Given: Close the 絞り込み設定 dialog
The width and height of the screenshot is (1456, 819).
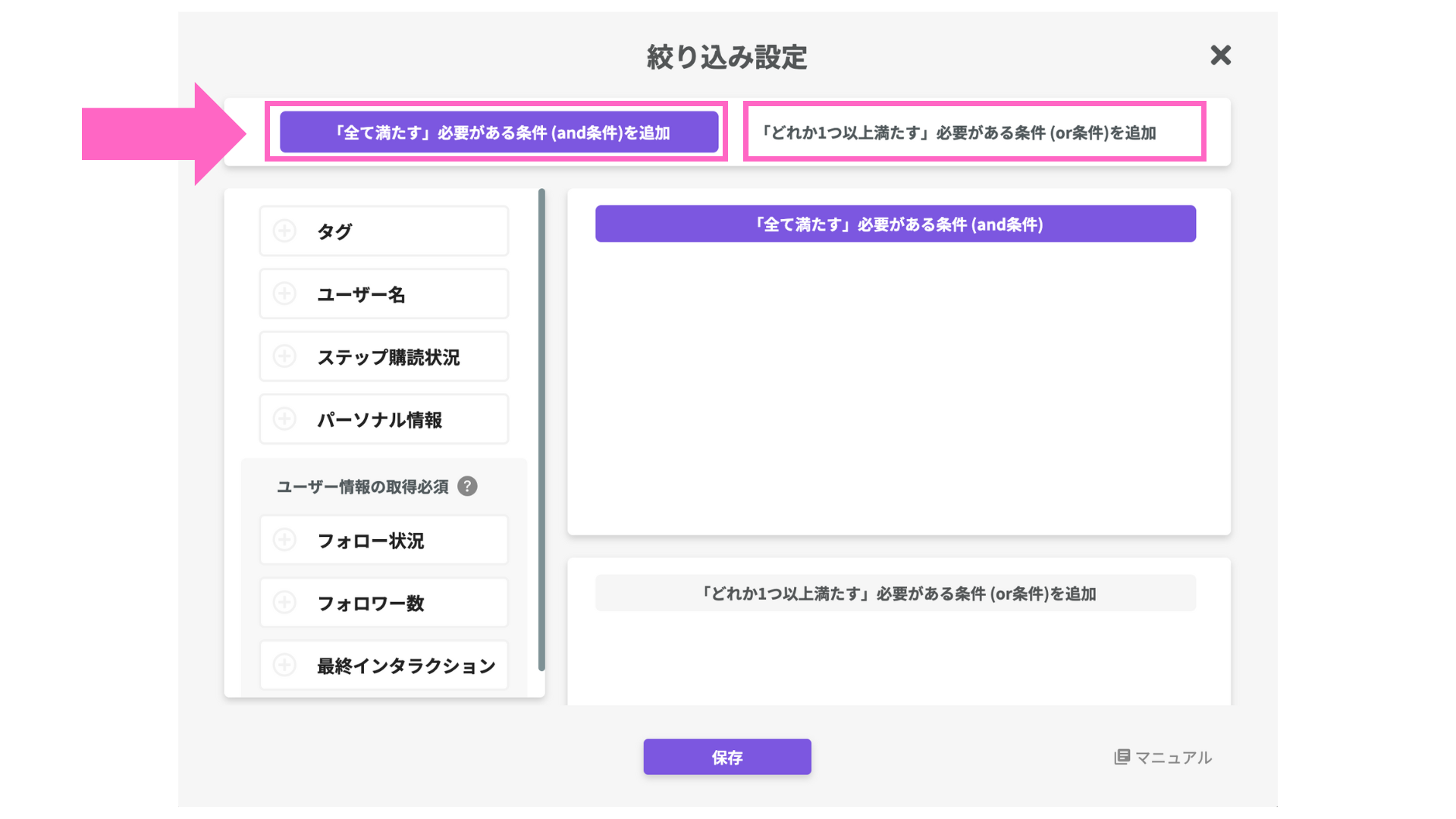Looking at the screenshot, I should click(1220, 55).
